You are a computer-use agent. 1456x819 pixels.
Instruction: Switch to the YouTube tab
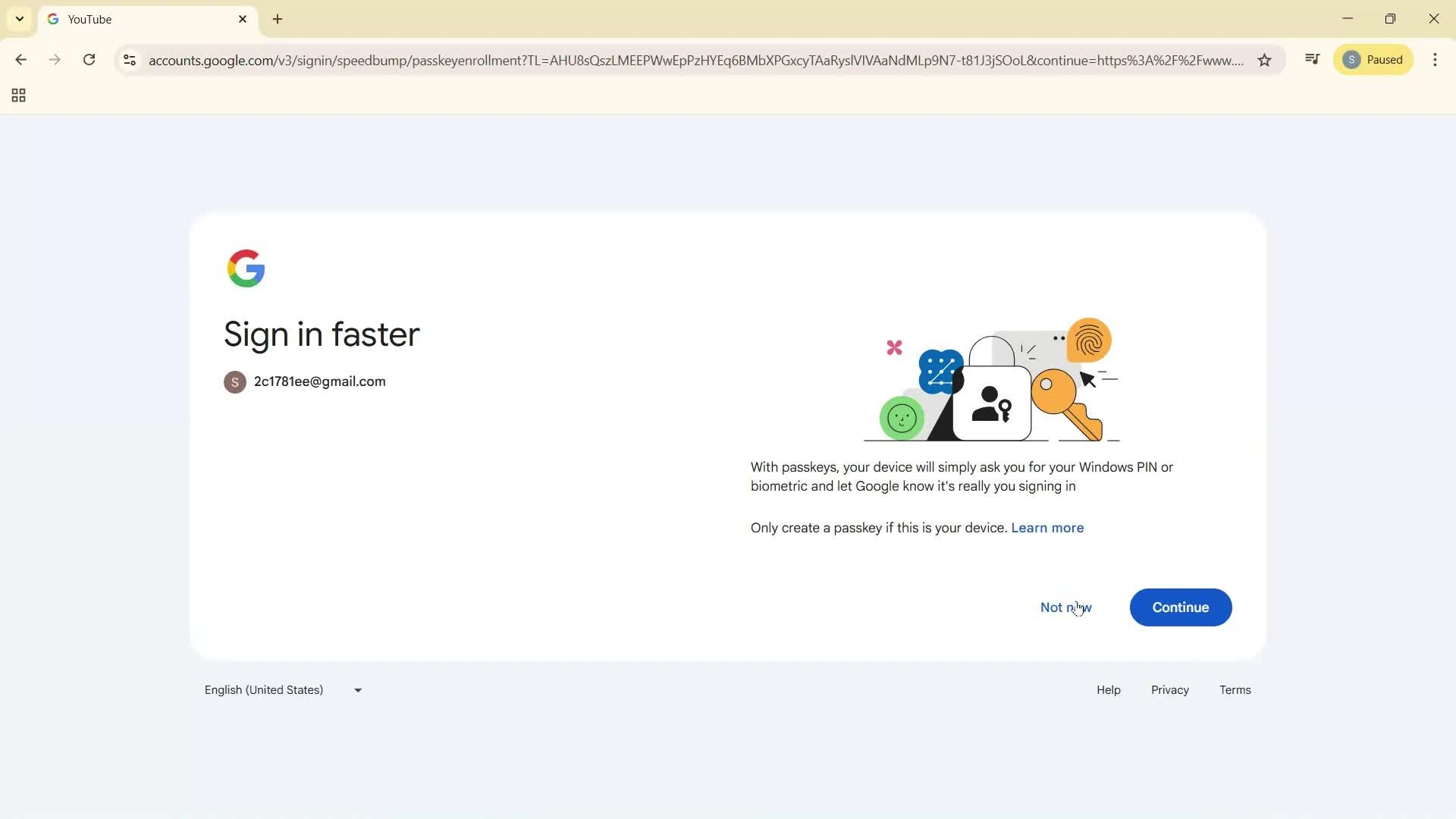click(136, 19)
